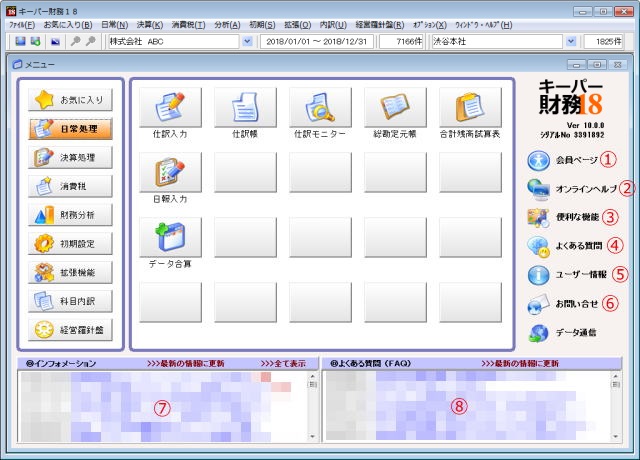Image resolution: width=640 pixels, height=460 pixels.
Task: Select 決算処理 in side menu
Action: pos(70,158)
